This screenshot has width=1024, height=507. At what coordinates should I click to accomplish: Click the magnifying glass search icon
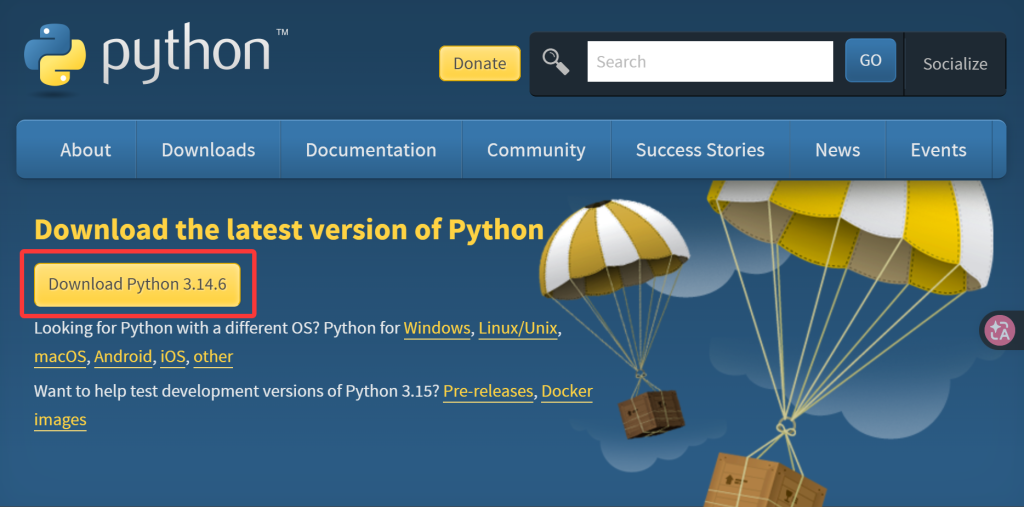coord(556,61)
